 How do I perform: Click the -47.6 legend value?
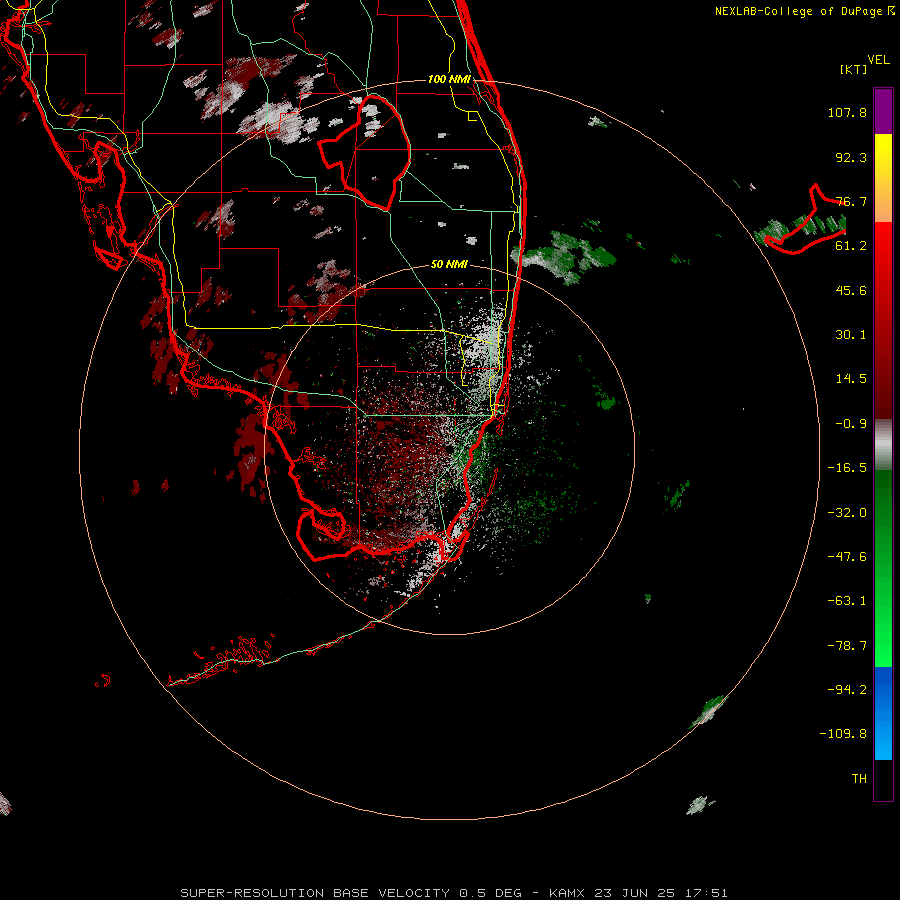pyautogui.click(x=847, y=557)
